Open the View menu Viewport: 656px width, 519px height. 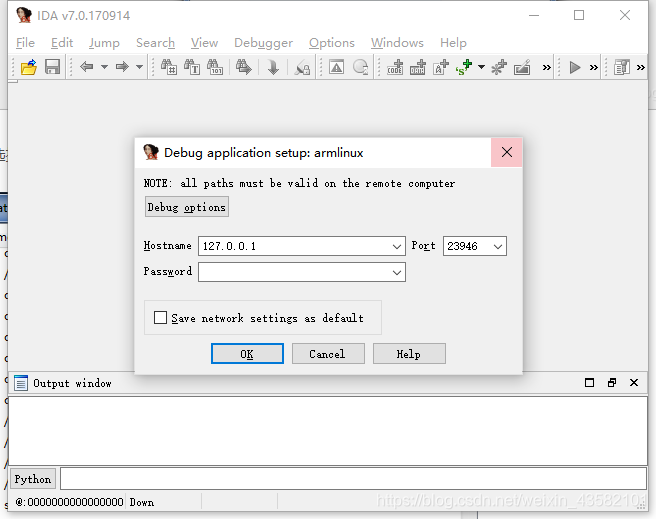tap(204, 43)
